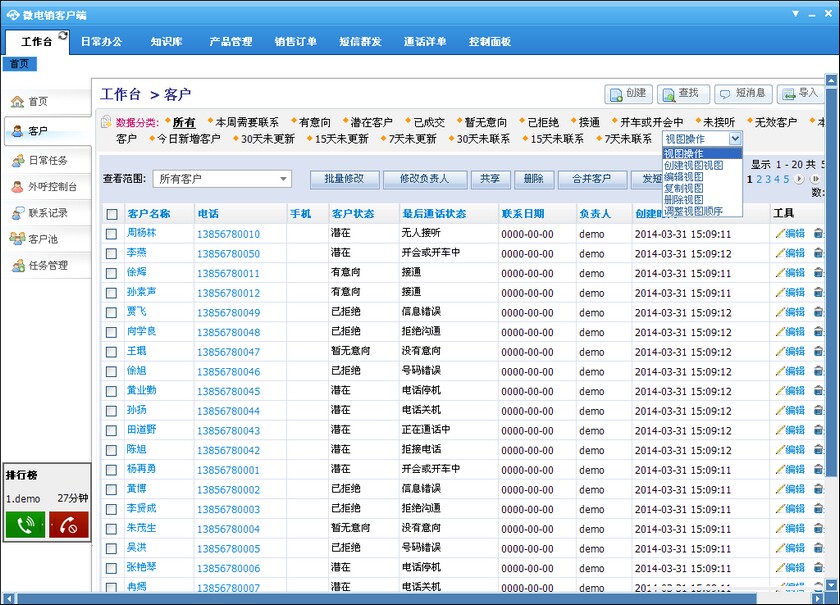
Task: Open the 查看范围 所有客户 dropdown
Action: click(222, 179)
